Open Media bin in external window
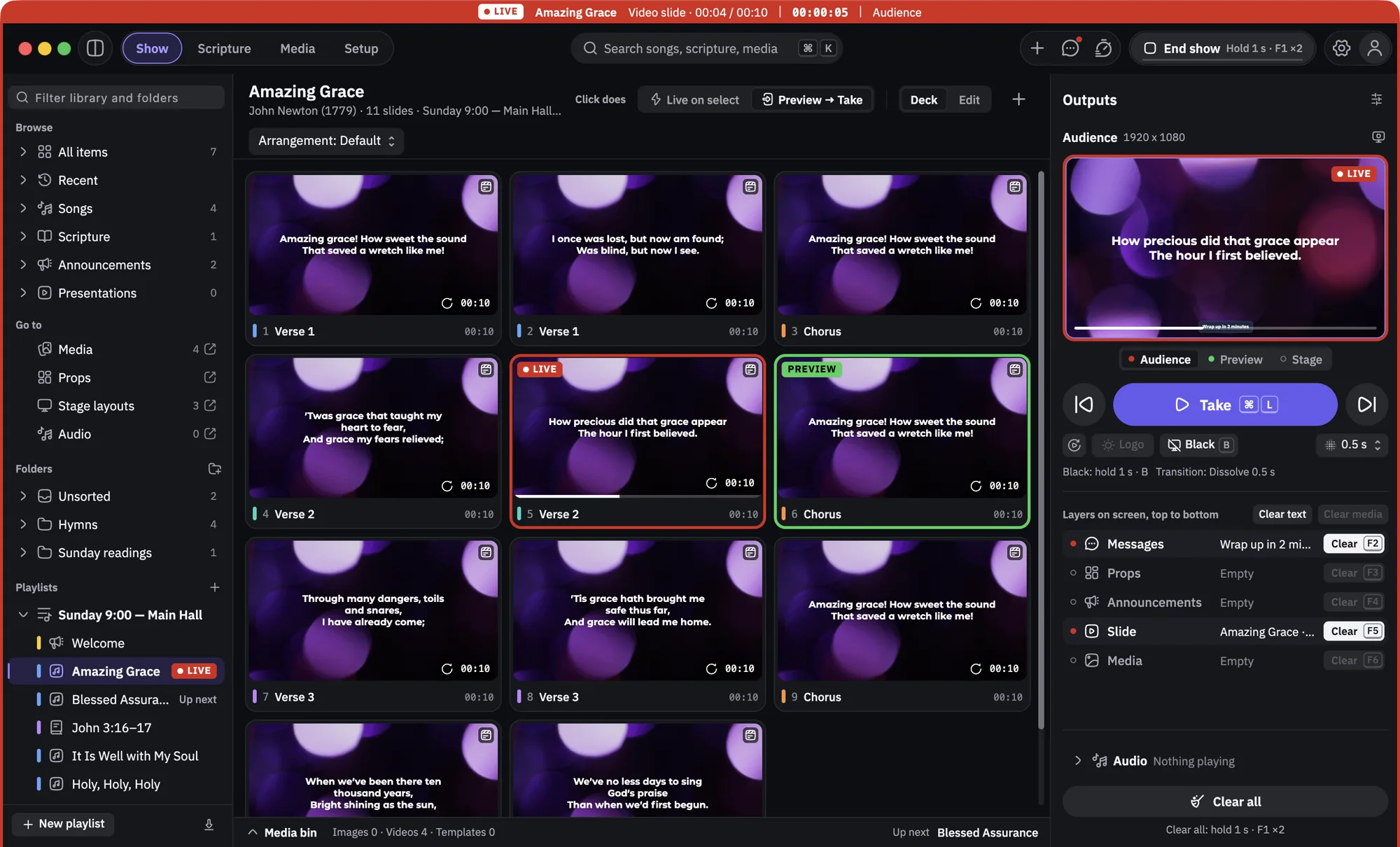This screenshot has height=847, width=1400. (x=210, y=349)
